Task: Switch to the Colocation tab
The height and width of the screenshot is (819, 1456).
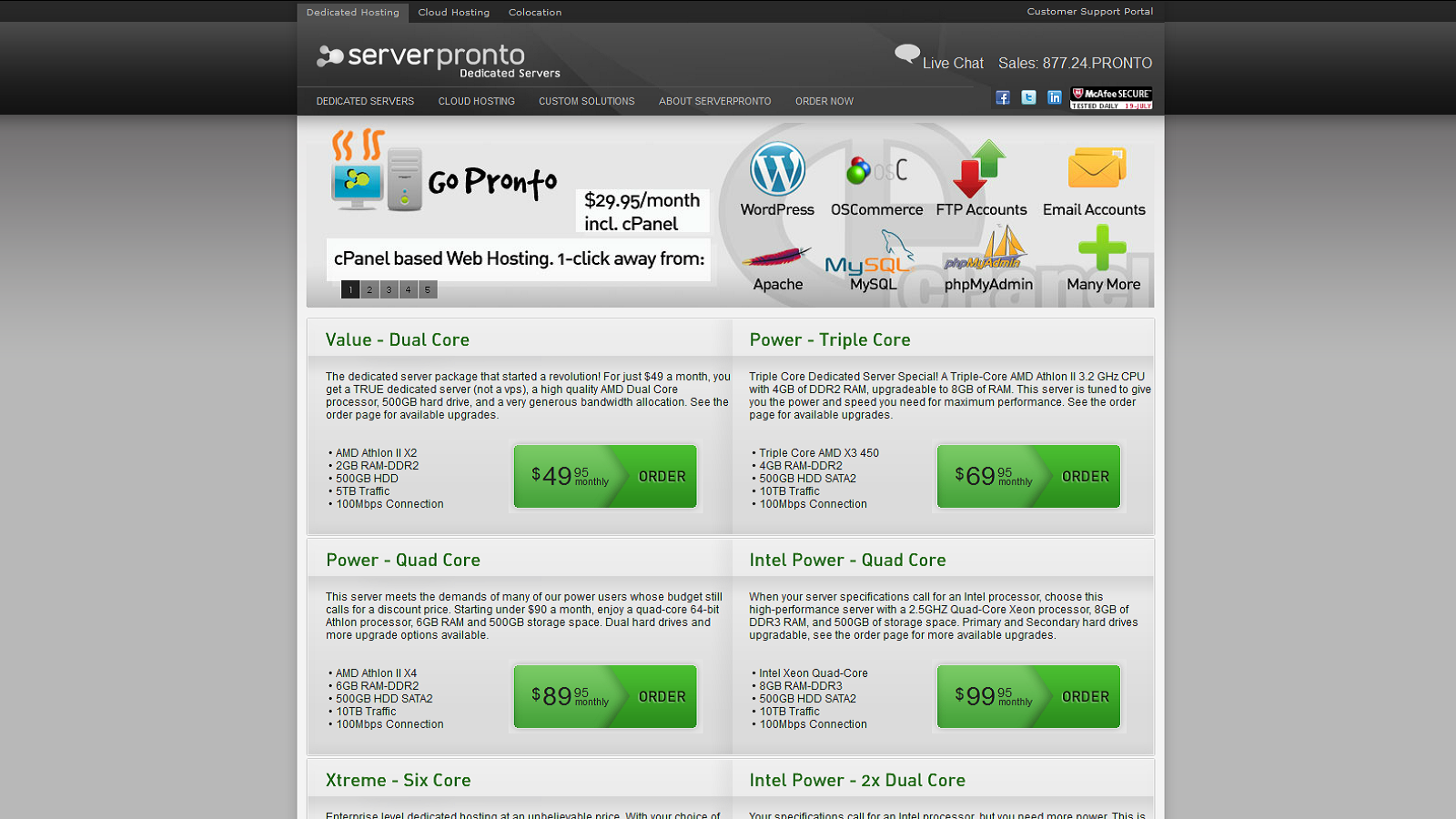Action: [x=535, y=13]
